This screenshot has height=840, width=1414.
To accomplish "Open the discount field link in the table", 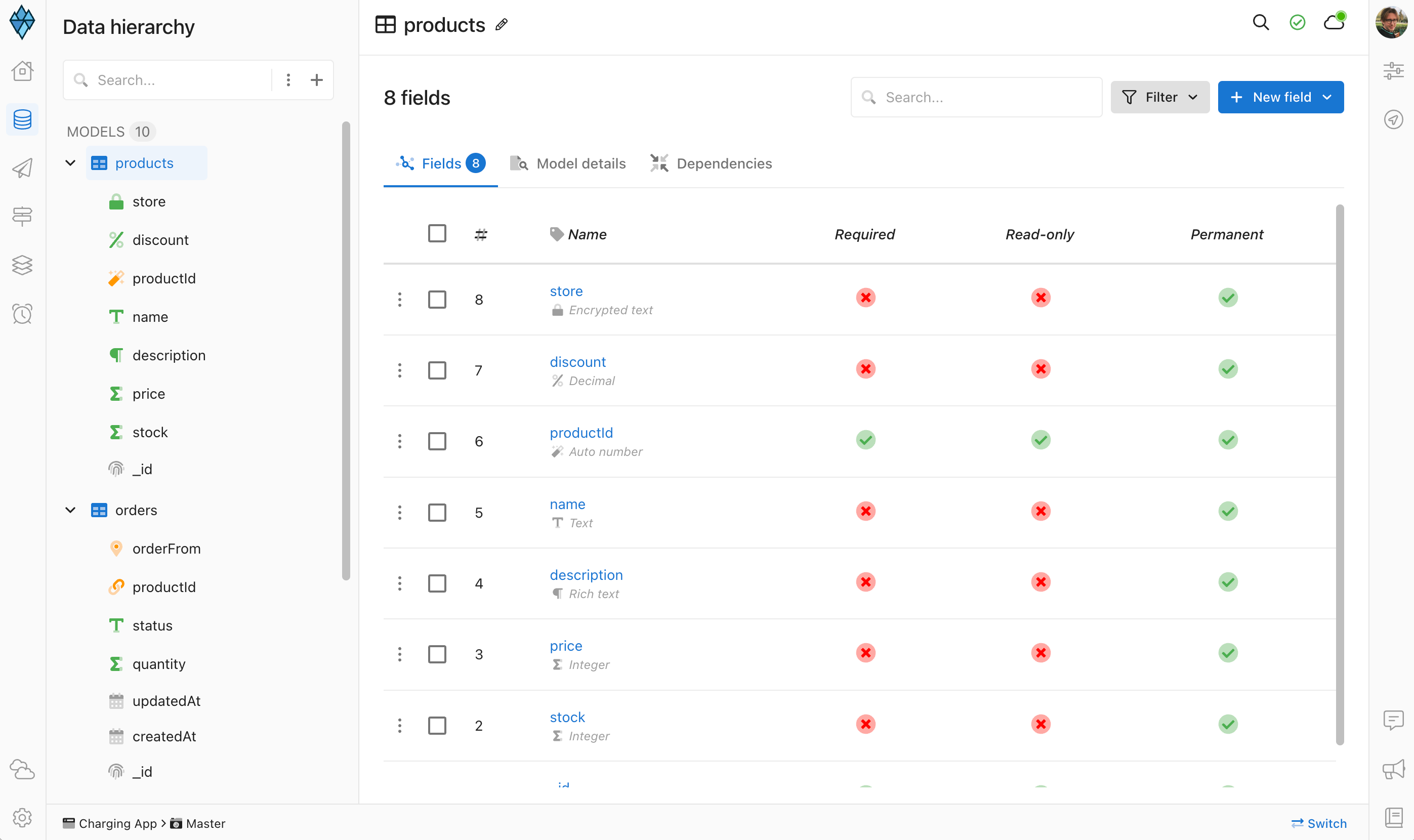I will coord(577,361).
